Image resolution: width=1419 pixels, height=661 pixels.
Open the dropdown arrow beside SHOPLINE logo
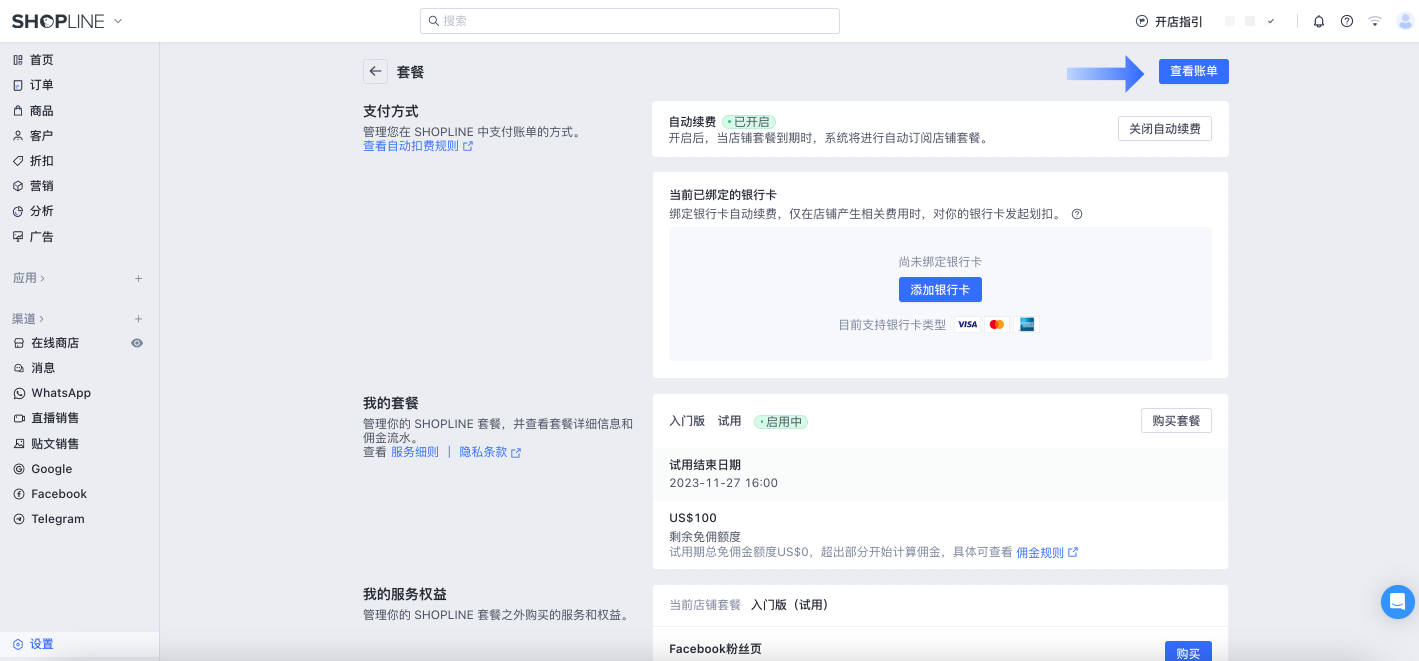coord(118,21)
